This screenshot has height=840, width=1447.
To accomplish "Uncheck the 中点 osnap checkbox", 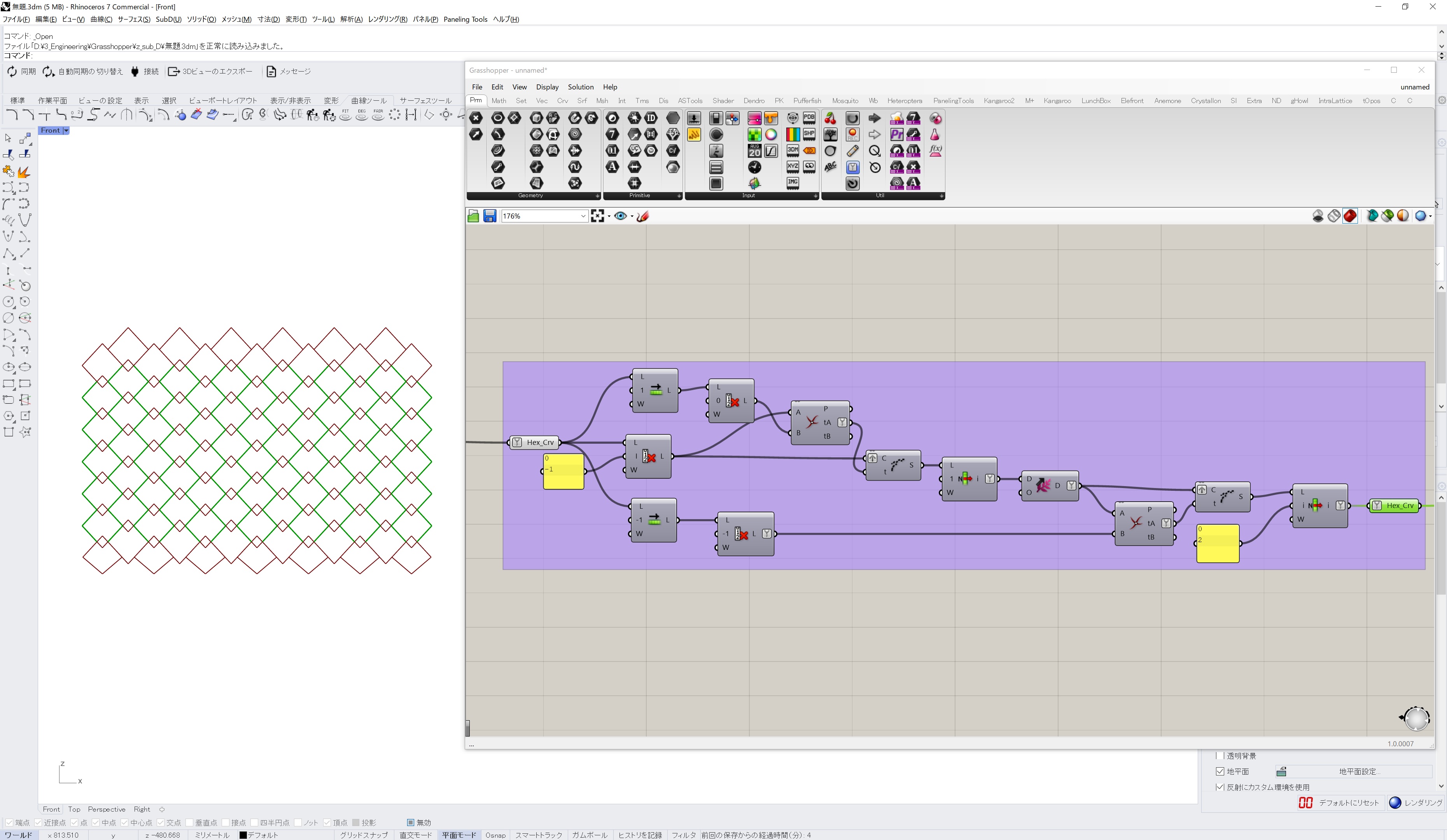I will click(x=96, y=823).
